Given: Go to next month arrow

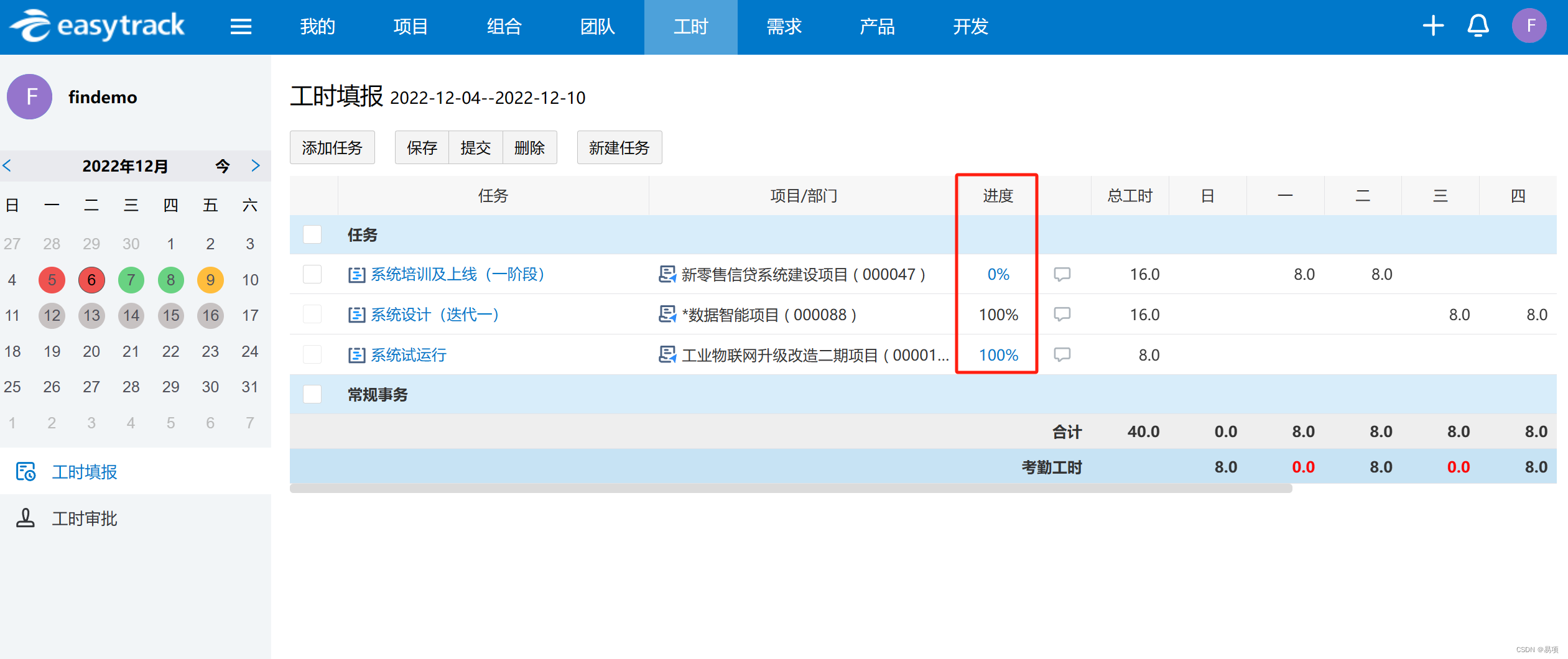Looking at the screenshot, I should tap(256, 166).
